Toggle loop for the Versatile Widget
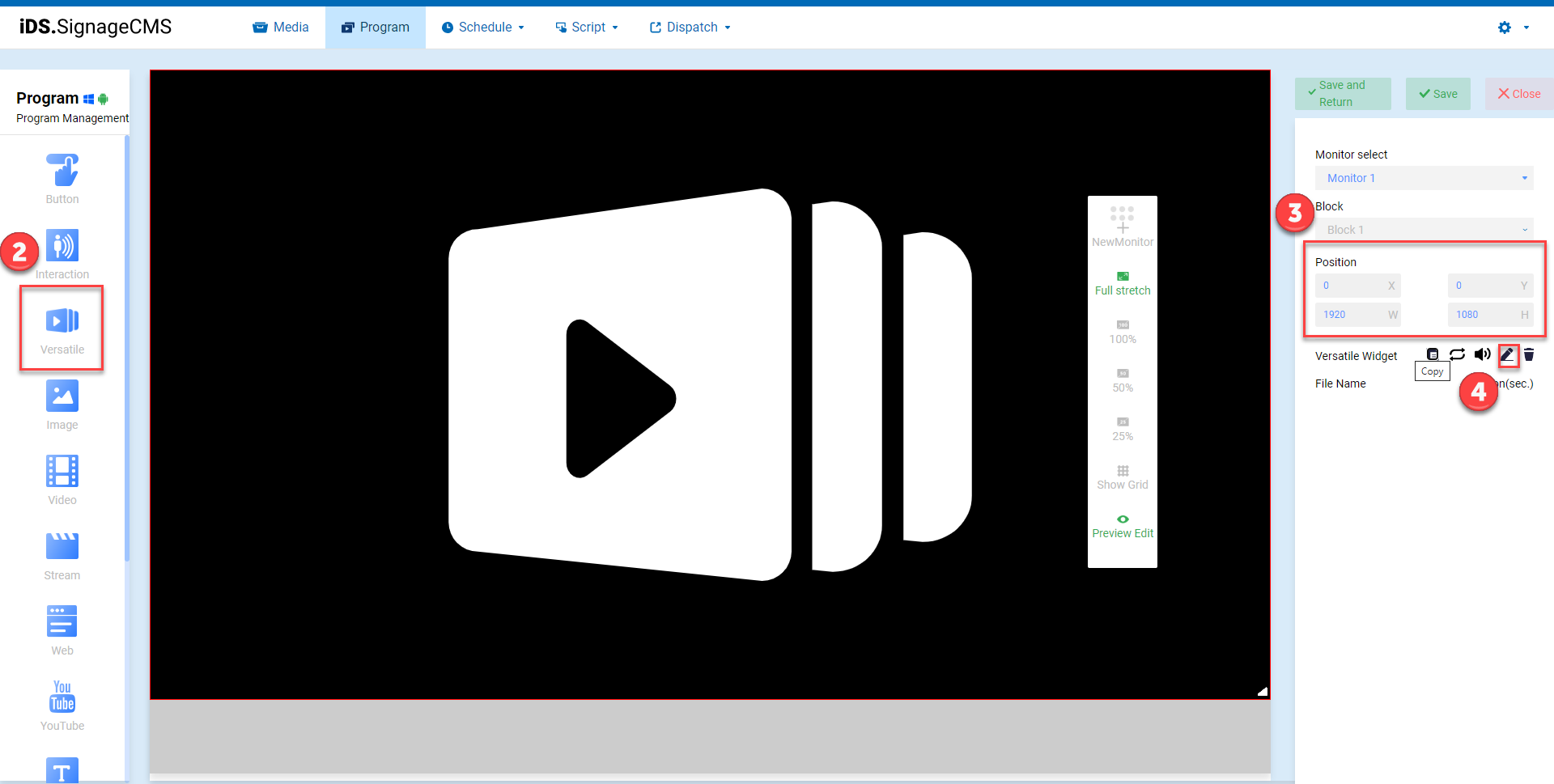Screen dimensions: 1554x784 [1457, 354]
